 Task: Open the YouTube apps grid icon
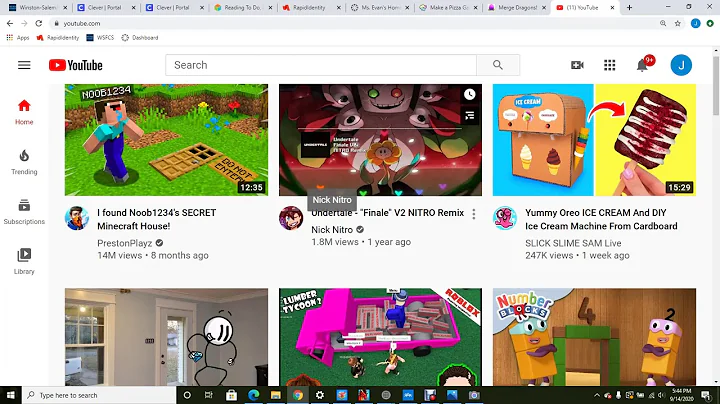[x=609, y=65]
